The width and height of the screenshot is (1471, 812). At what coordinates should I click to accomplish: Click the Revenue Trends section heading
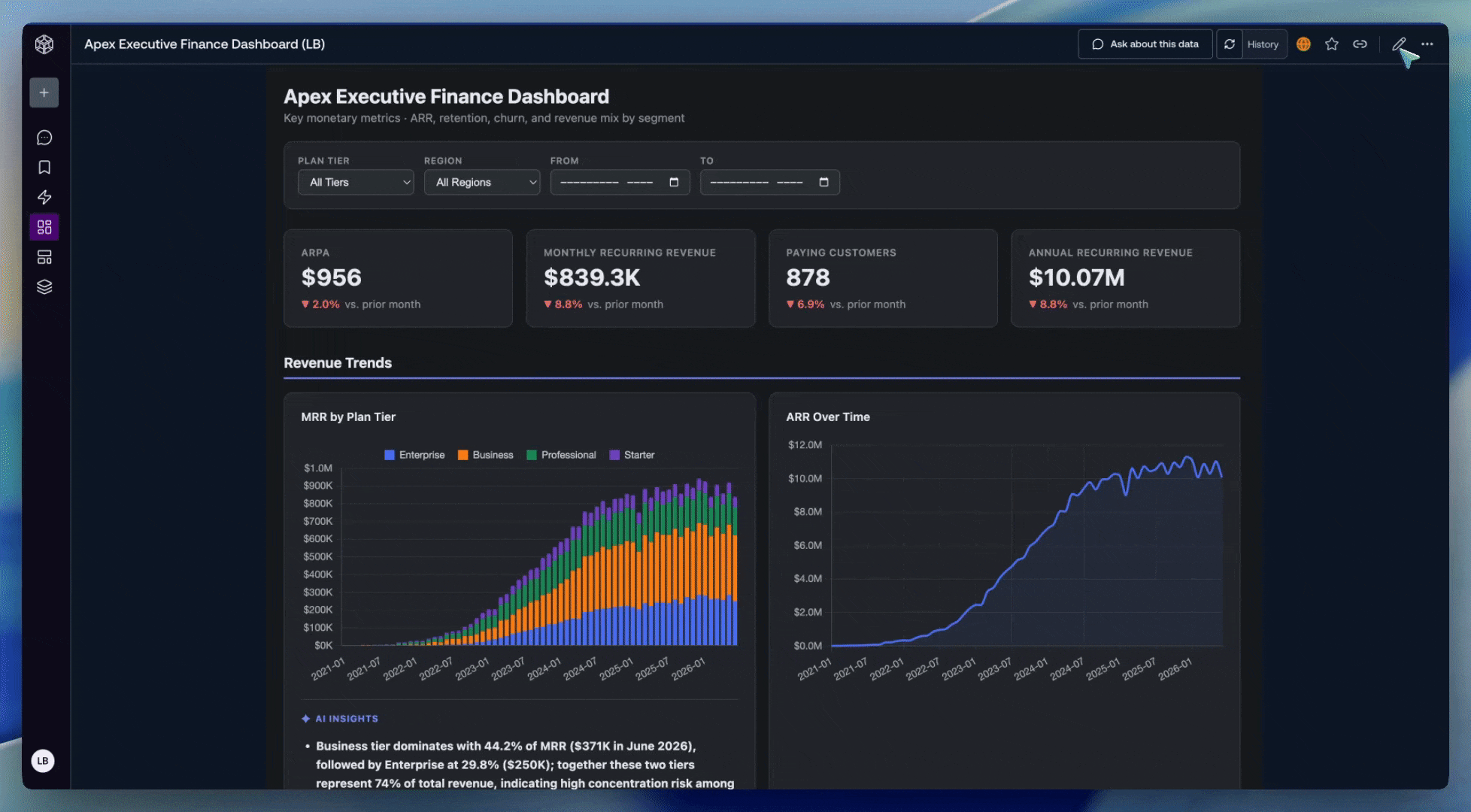pos(338,362)
